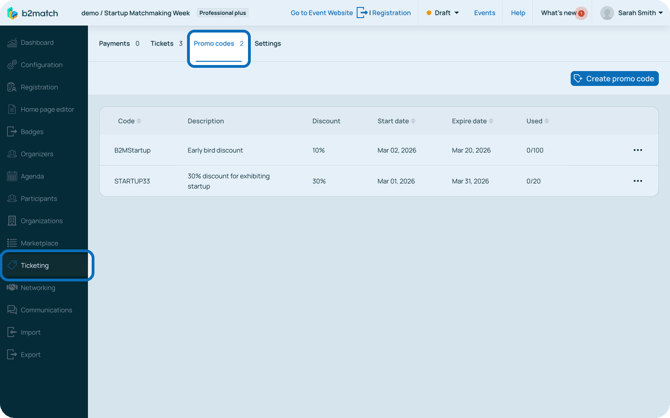The height and width of the screenshot is (418, 670).
Task: Click the Export icon in sidebar
Action: point(12,354)
